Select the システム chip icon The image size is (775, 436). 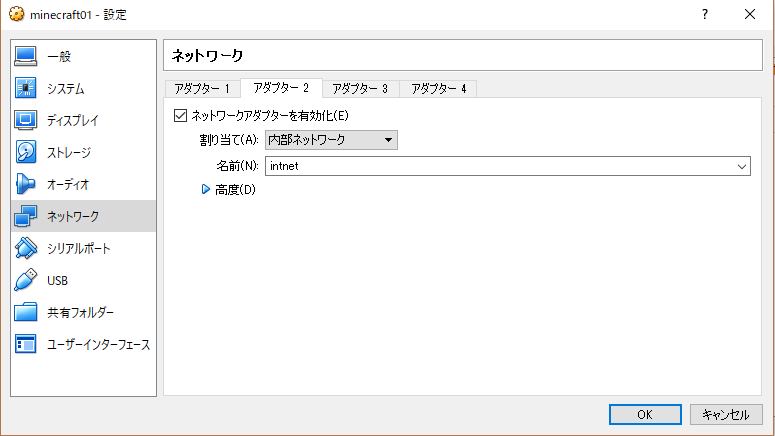tap(25, 88)
